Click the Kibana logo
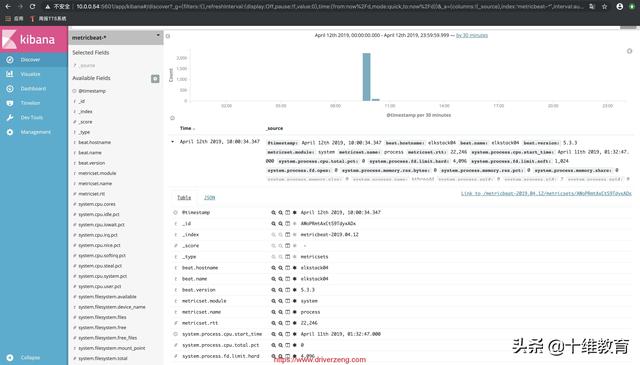The height and width of the screenshot is (365, 640). 33,40
